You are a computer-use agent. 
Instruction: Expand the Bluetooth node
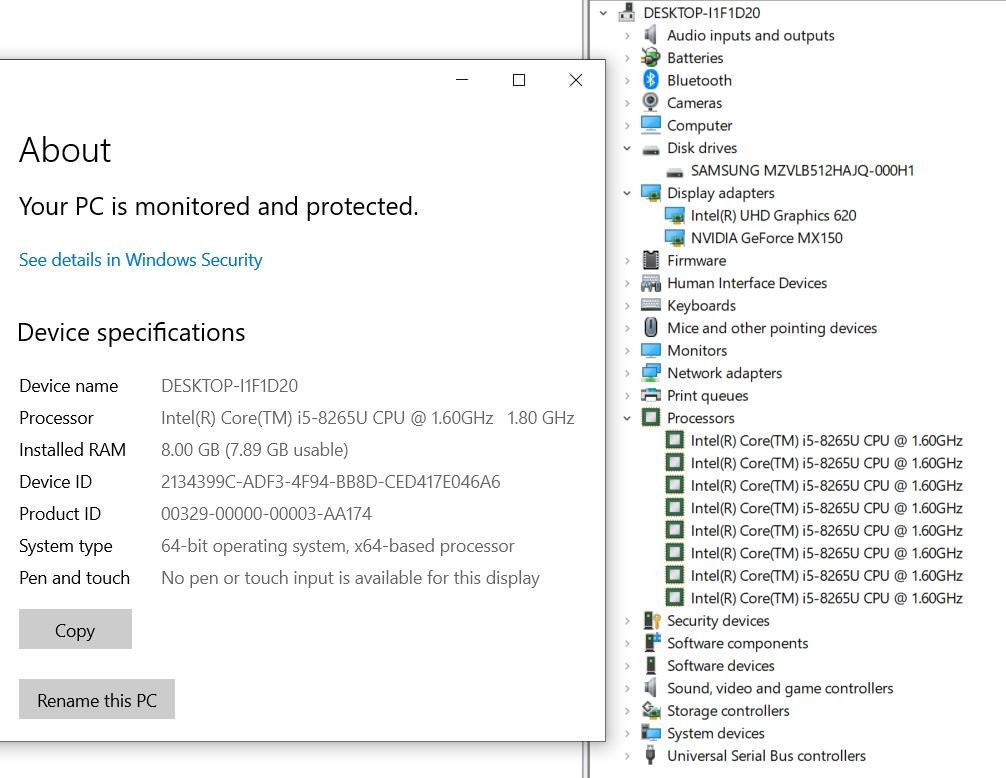point(627,80)
